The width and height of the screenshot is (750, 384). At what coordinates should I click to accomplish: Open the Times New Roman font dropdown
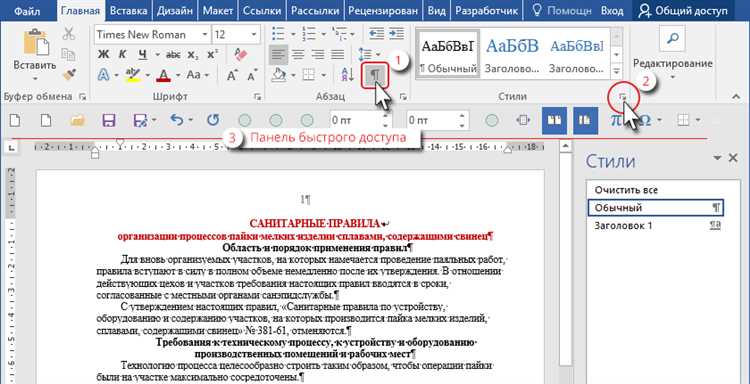tap(205, 34)
